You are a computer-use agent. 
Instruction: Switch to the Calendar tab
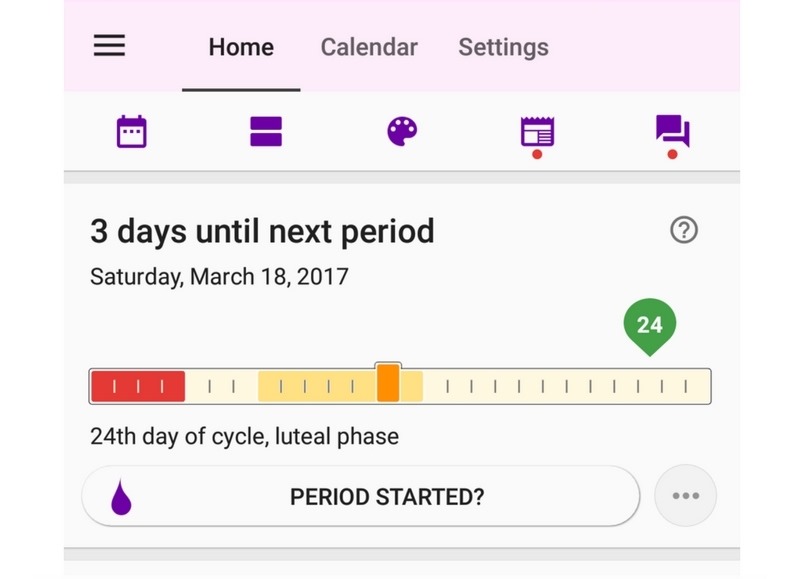[x=369, y=47]
